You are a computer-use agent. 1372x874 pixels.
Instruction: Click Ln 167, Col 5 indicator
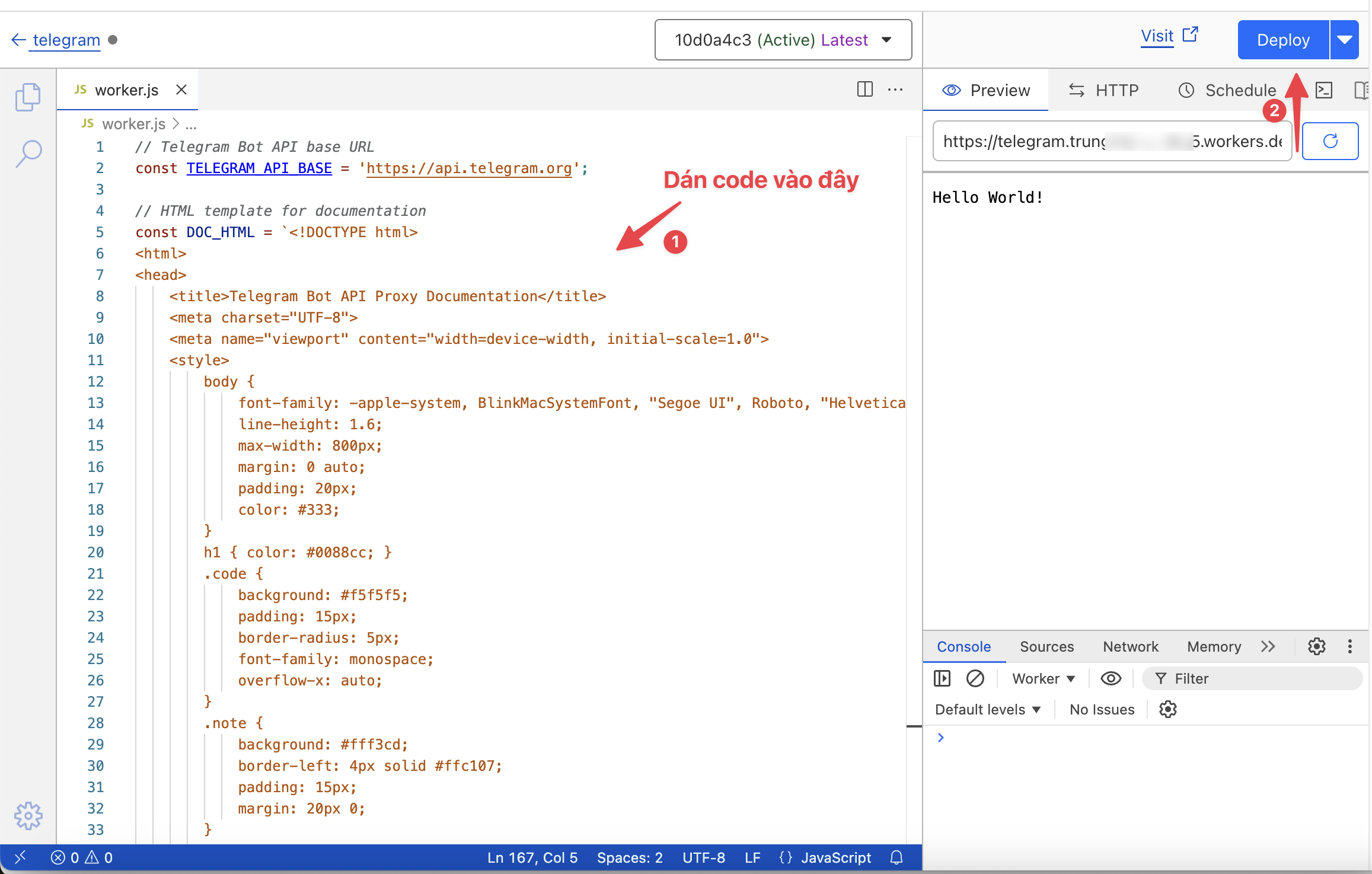[x=532, y=857]
